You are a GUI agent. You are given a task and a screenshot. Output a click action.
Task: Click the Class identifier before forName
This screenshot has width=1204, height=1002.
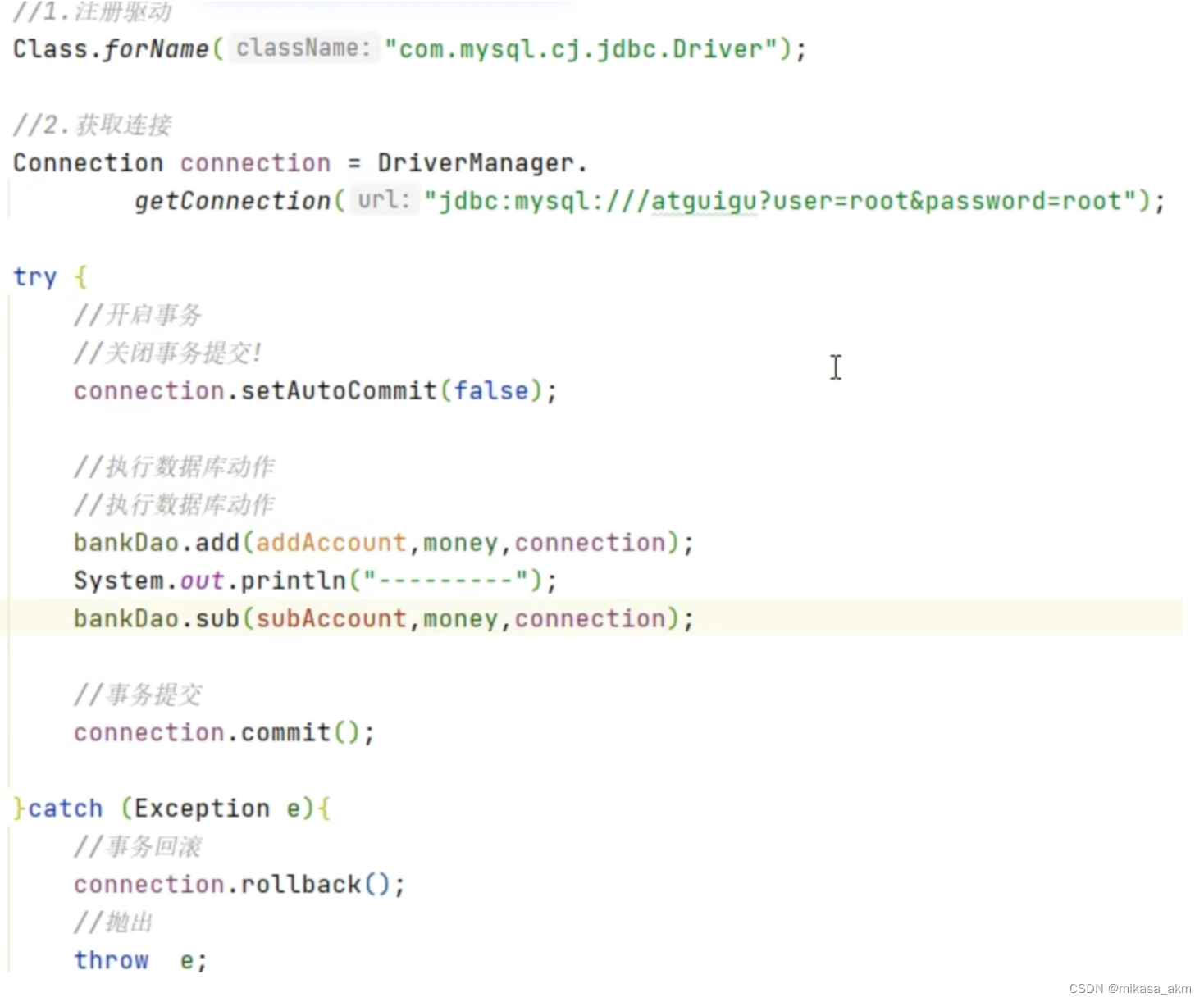51,49
